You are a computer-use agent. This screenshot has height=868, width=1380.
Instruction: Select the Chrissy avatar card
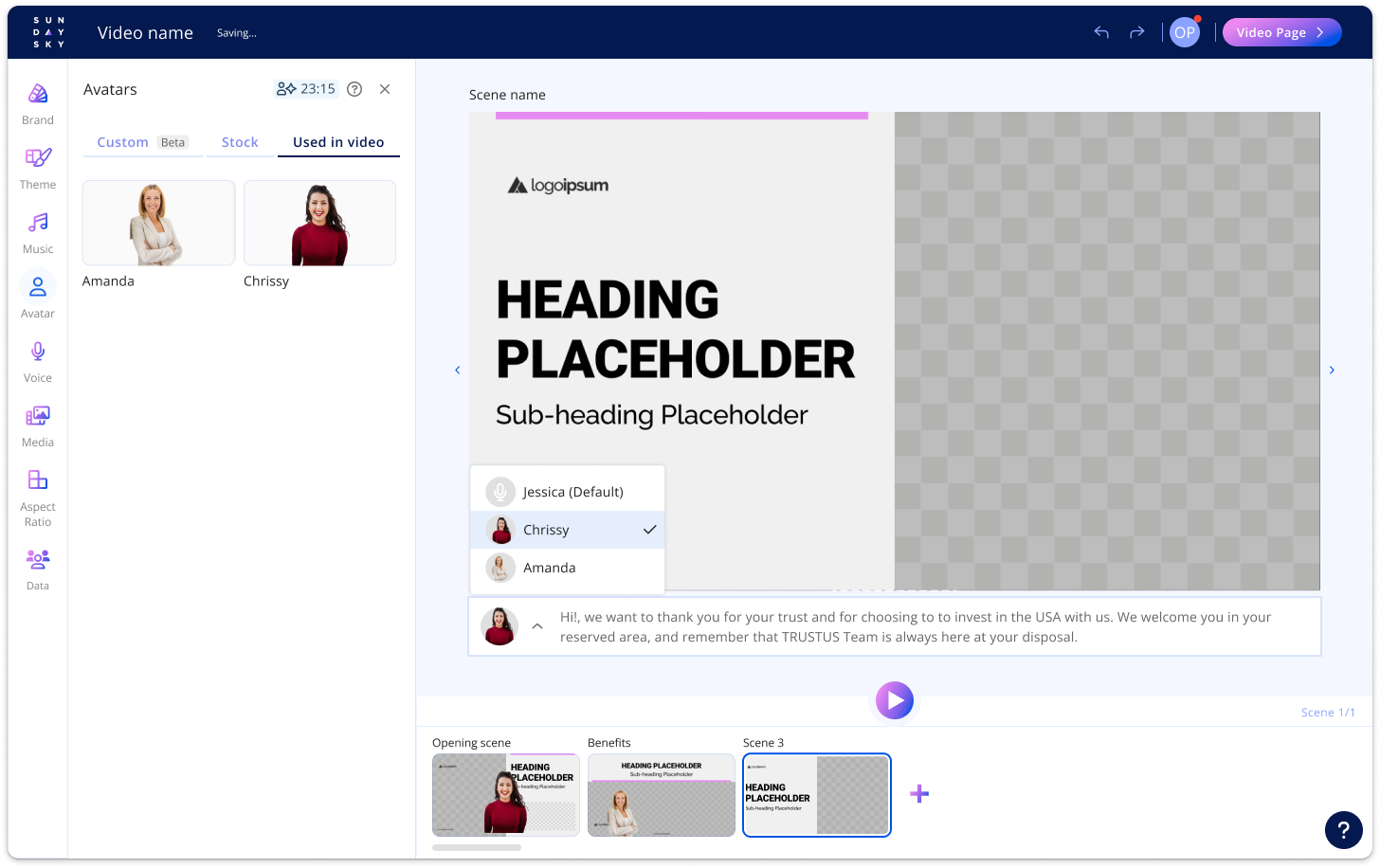tap(319, 223)
